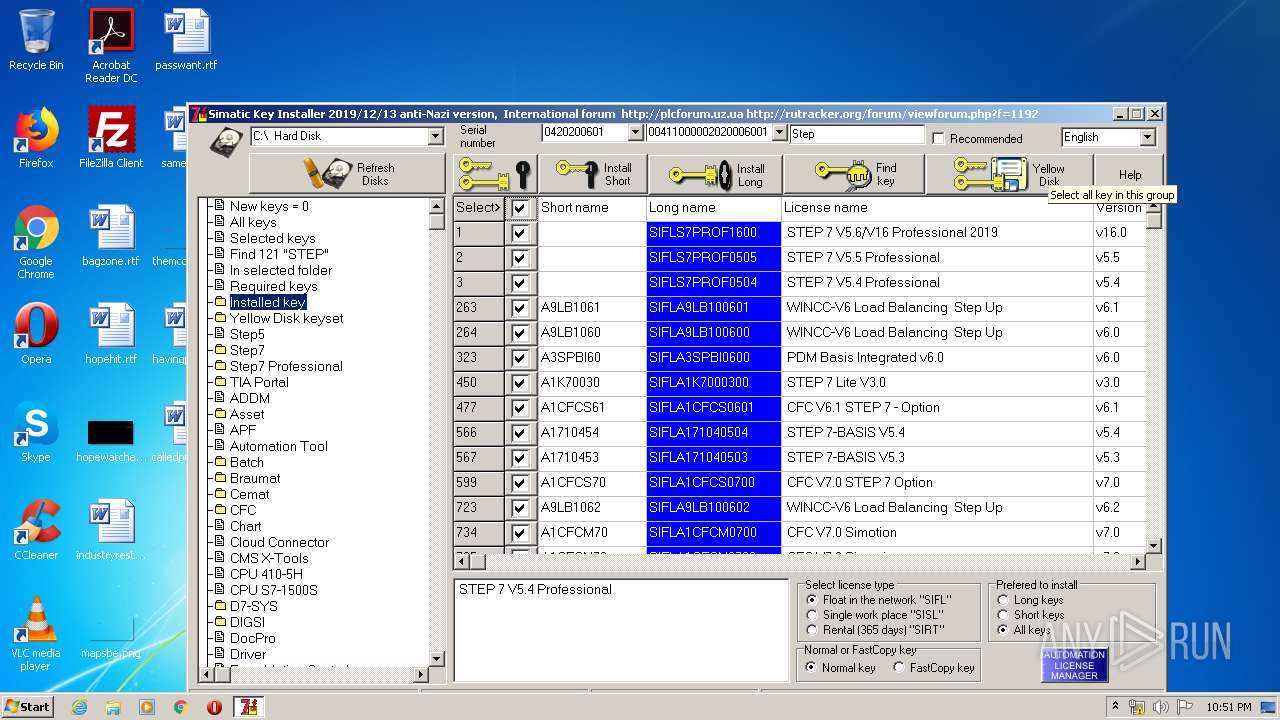Click the Step search text field
1280x720 pixels.
tap(857, 134)
